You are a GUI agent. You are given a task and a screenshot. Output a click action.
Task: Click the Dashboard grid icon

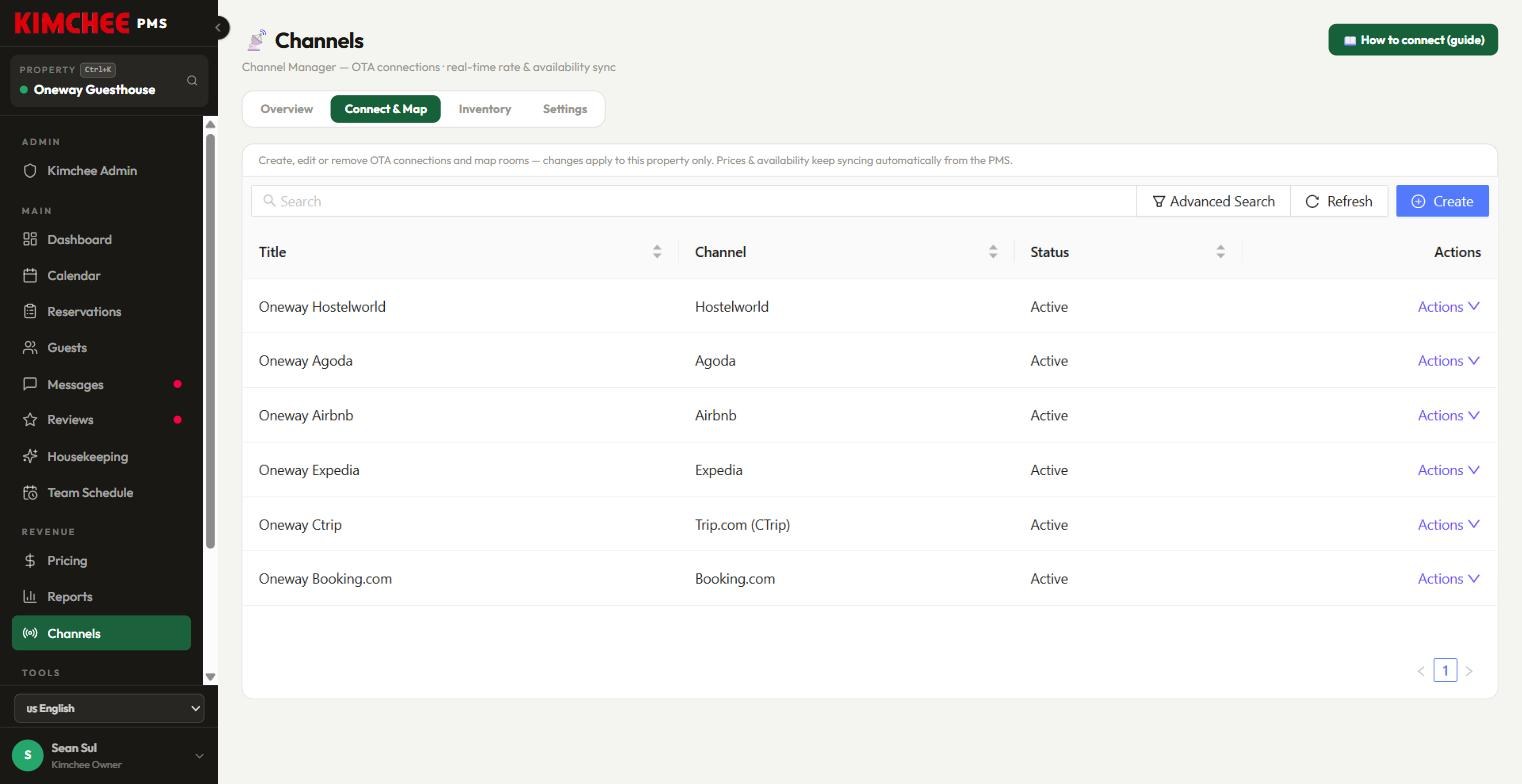pos(30,240)
